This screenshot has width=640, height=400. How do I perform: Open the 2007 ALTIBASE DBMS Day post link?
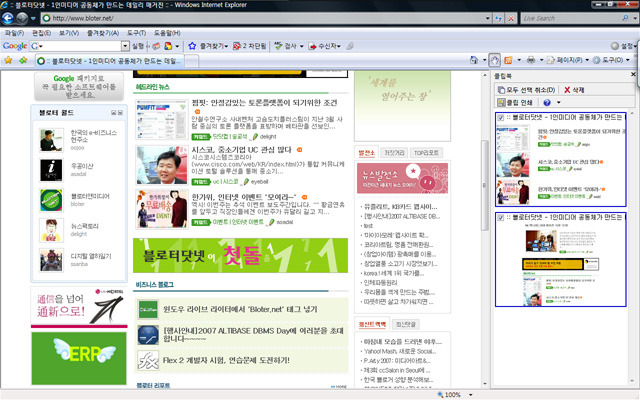click(x=253, y=335)
